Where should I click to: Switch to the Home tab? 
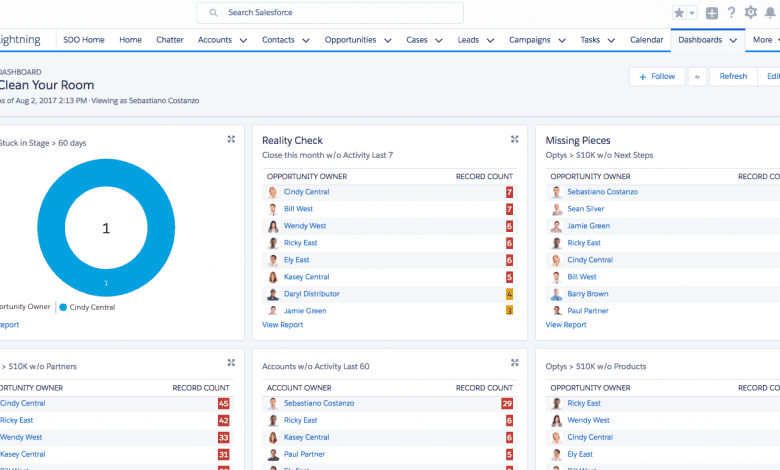pyautogui.click(x=130, y=40)
